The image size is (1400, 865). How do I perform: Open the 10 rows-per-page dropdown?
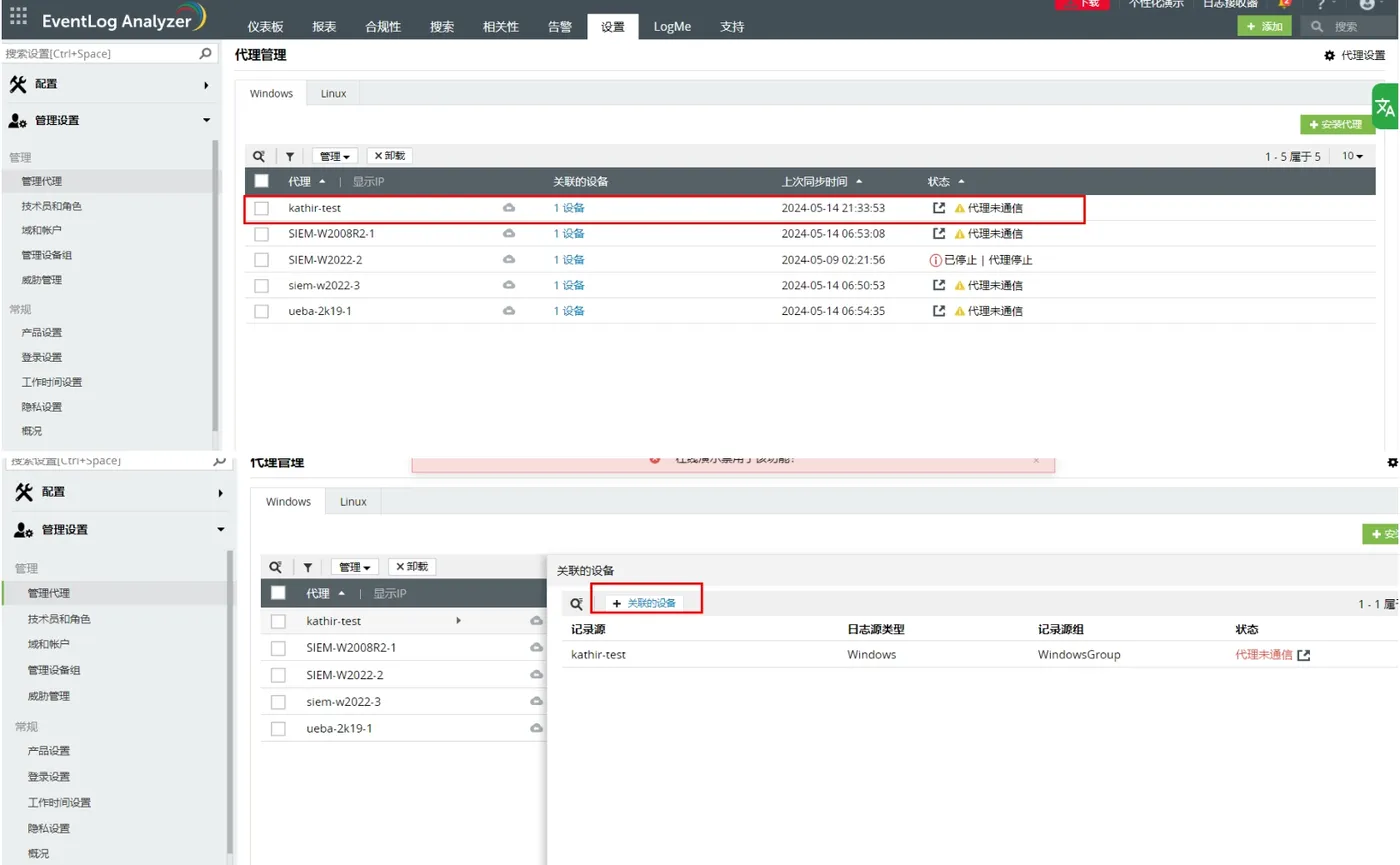[1352, 156]
